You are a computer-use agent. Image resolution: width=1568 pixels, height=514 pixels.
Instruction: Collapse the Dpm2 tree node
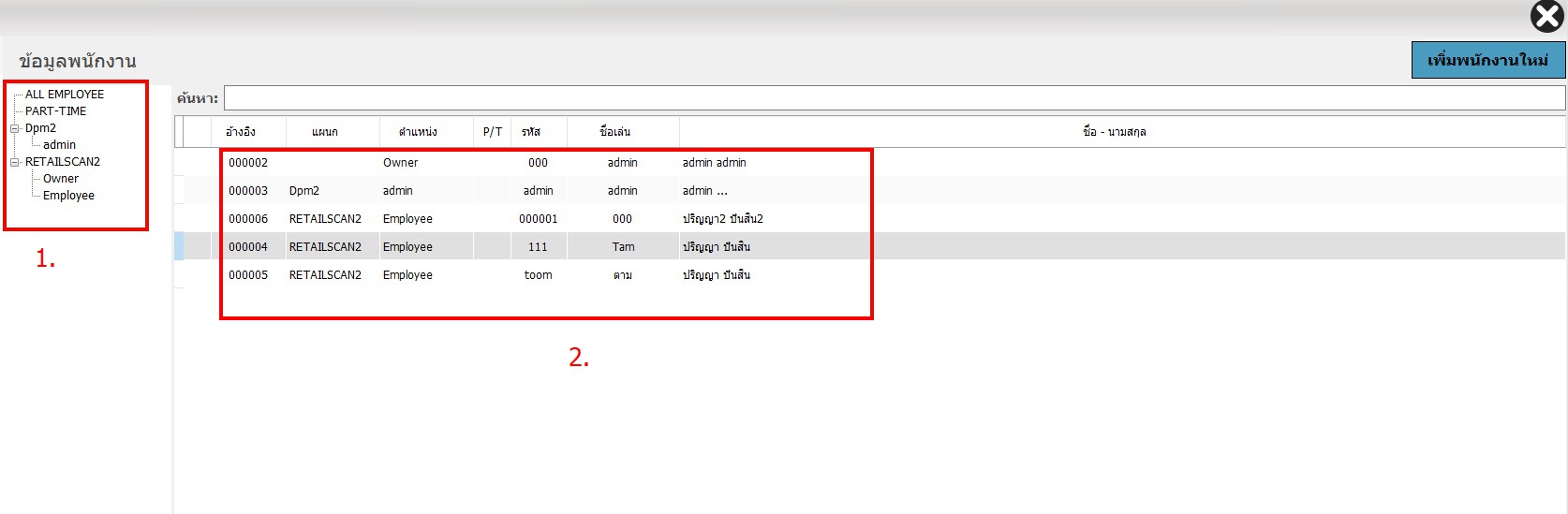[x=14, y=128]
